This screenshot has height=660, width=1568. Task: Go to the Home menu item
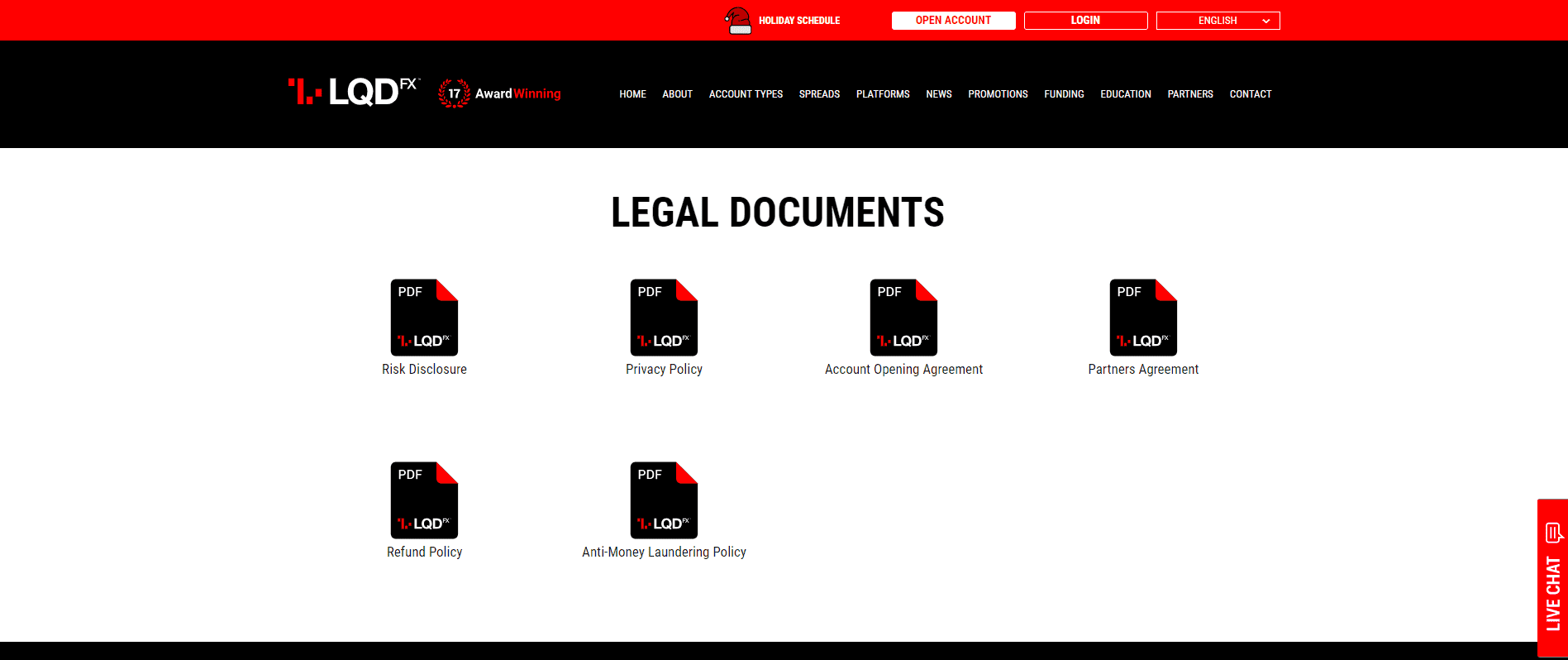point(632,94)
